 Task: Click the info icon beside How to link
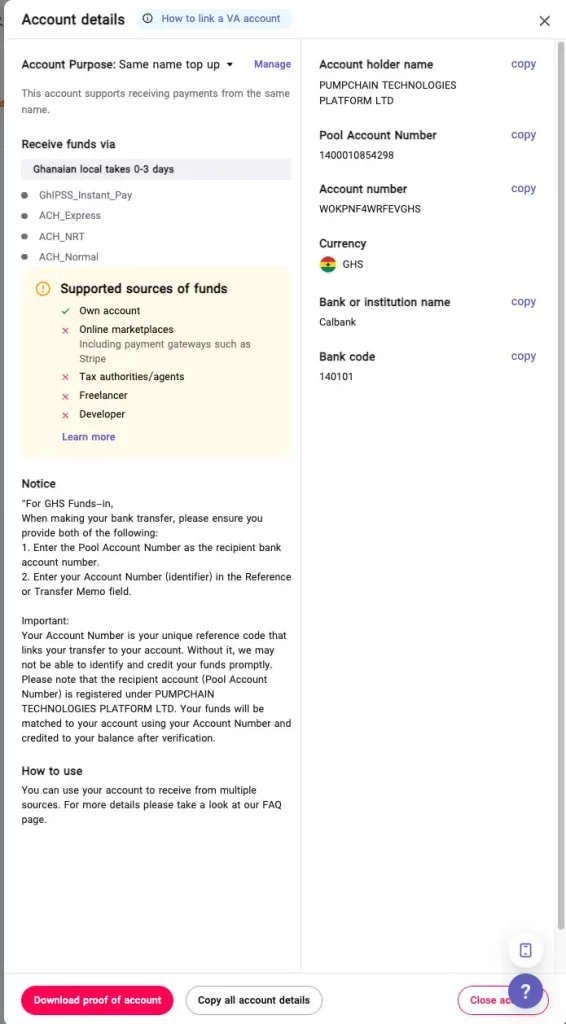tap(148, 18)
